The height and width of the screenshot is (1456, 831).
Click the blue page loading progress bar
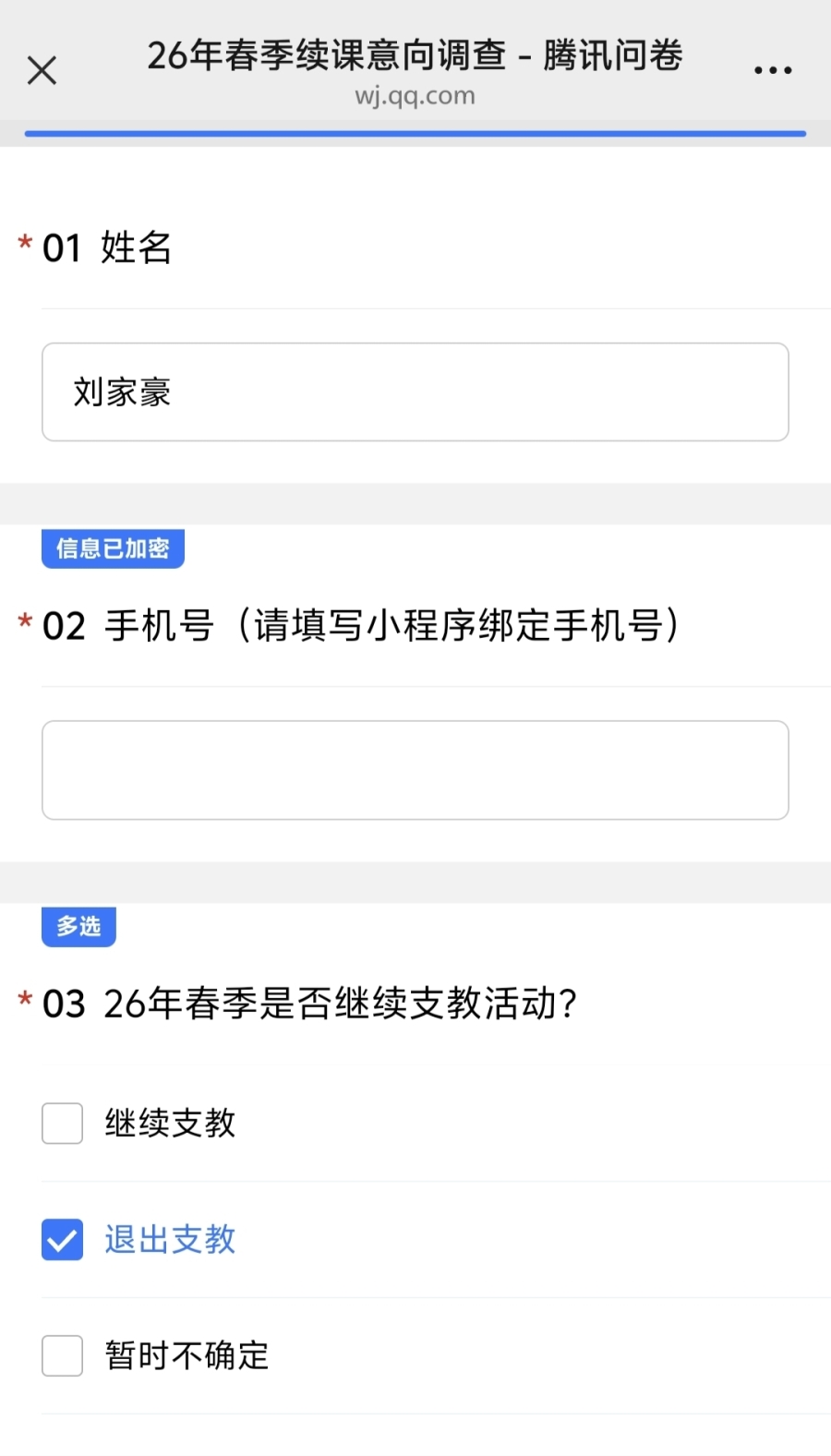415,134
